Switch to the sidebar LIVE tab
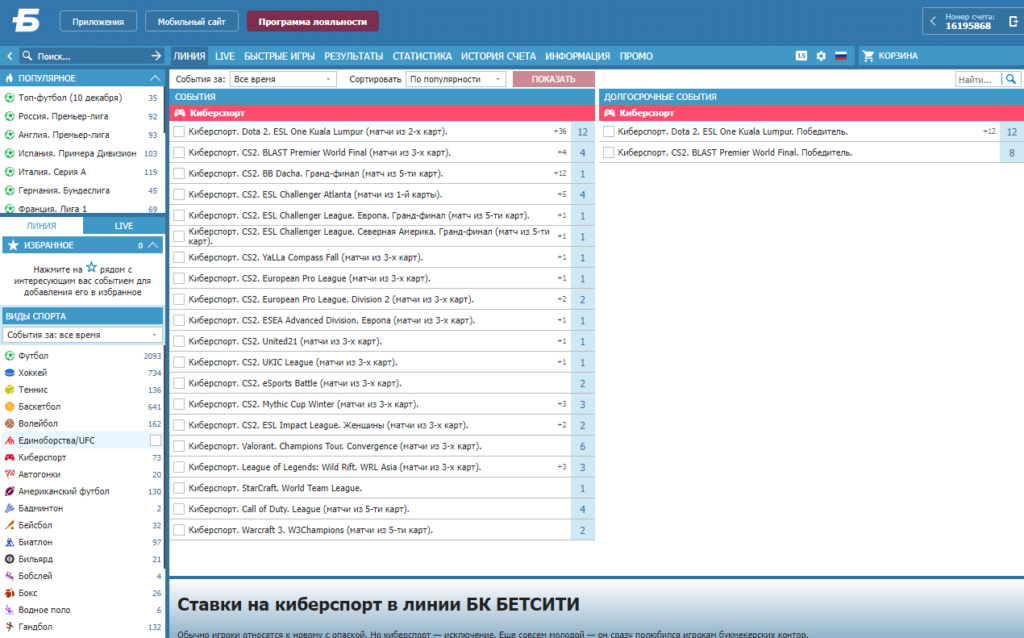Screen dimensions: 1024x638 coord(124,226)
